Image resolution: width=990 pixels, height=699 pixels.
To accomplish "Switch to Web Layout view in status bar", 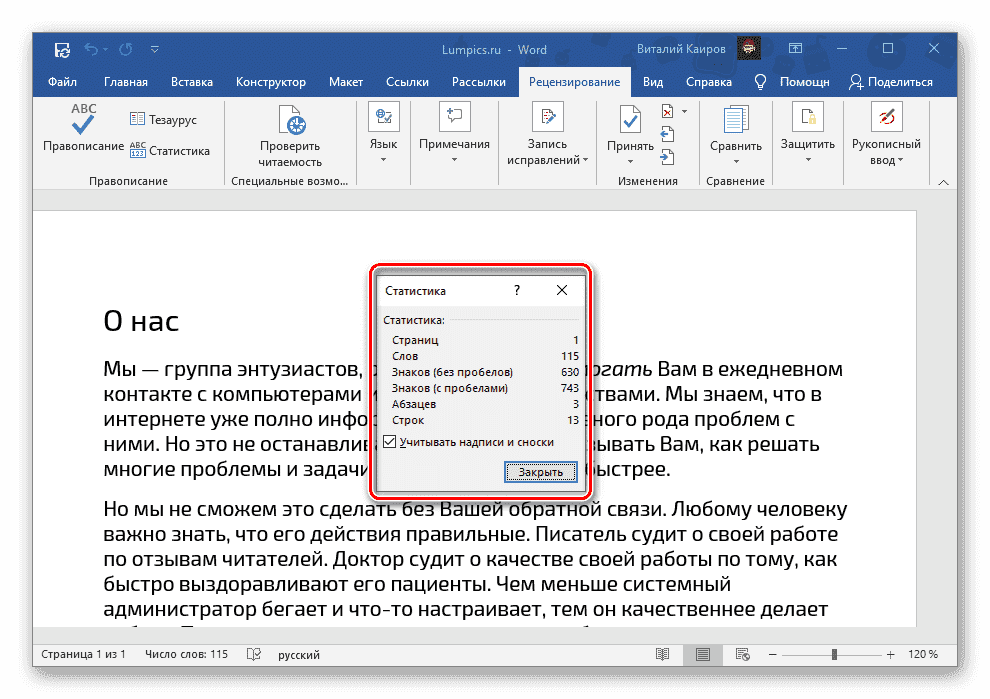I will (x=744, y=655).
